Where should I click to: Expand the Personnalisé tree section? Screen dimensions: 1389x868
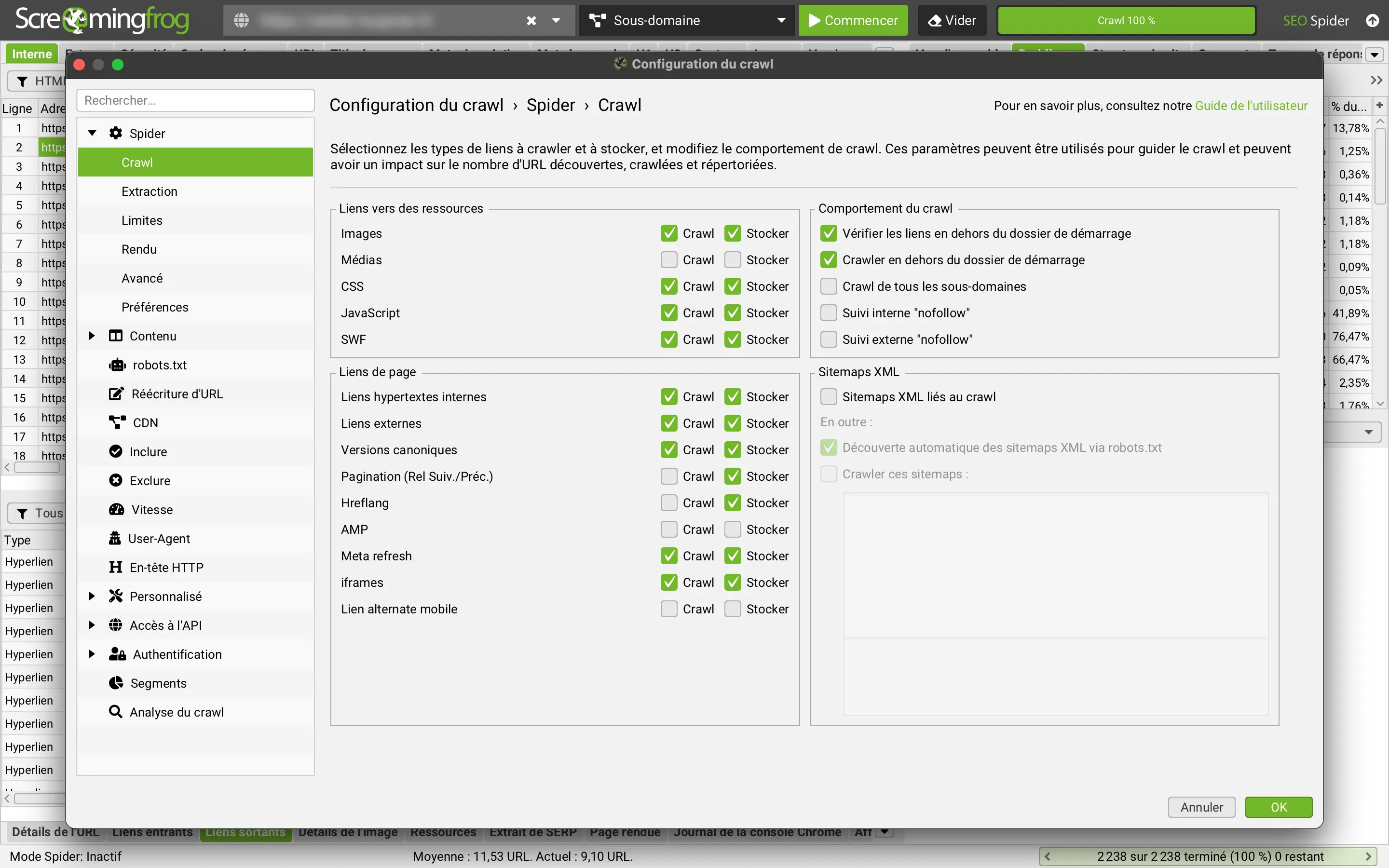[92, 596]
